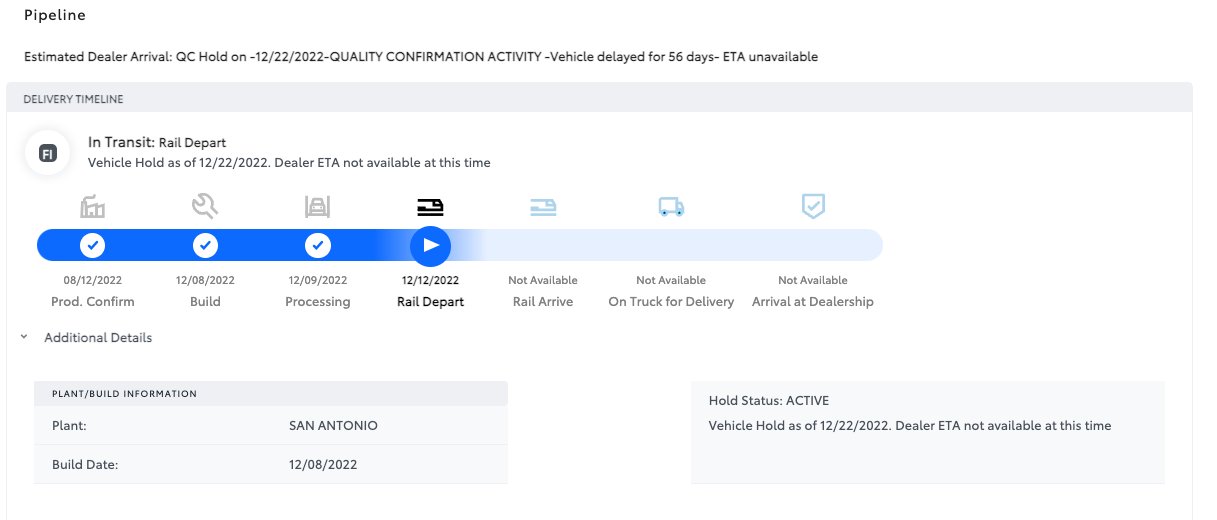Click the FI badge icon beside In Transit
Viewport: 1217px width, 520px height.
pyautogui.click(x=47, y=154)
